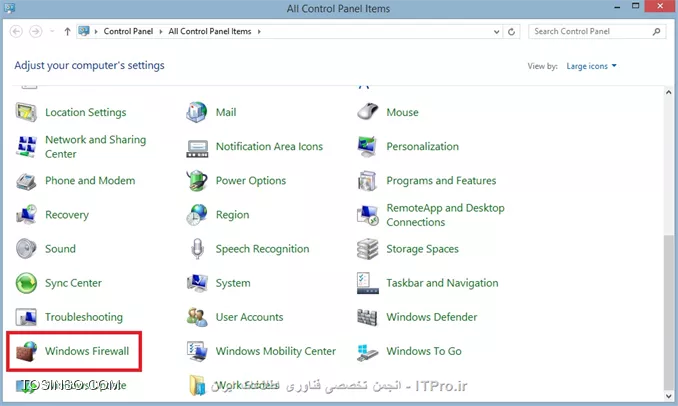
Task: Go back with the Back arrow
Action: click(16, 32)
